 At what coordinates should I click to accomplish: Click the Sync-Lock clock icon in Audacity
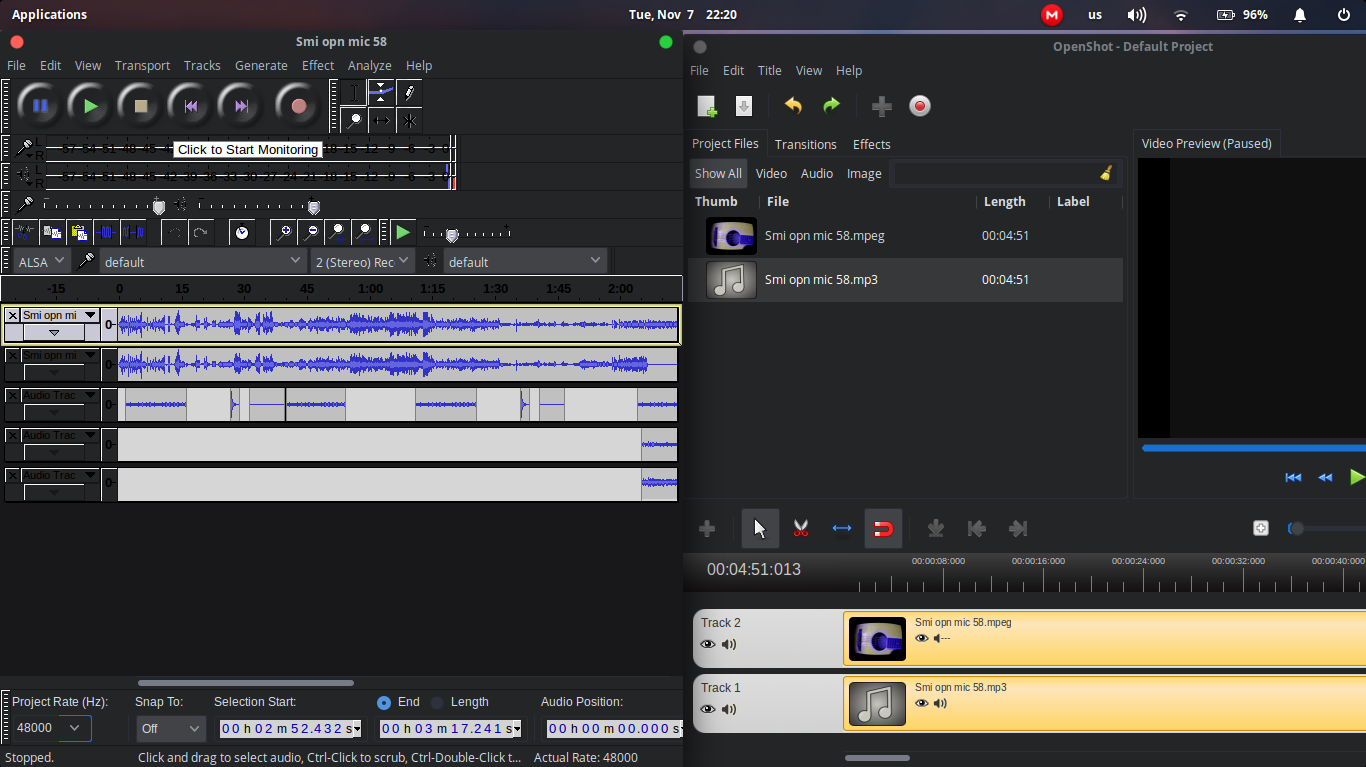[242, 233]
